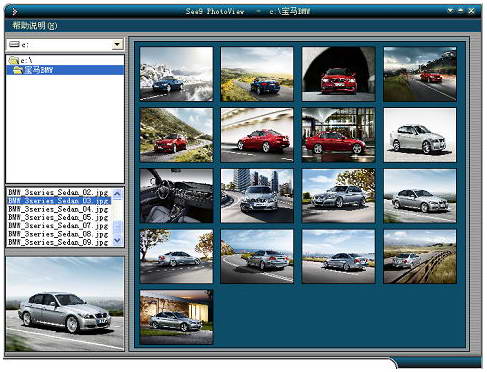Viewport: 487px width, 372px height.
Task: Open the e: drive dropdown
Action: pyautogui.click(x=117, y=44)
